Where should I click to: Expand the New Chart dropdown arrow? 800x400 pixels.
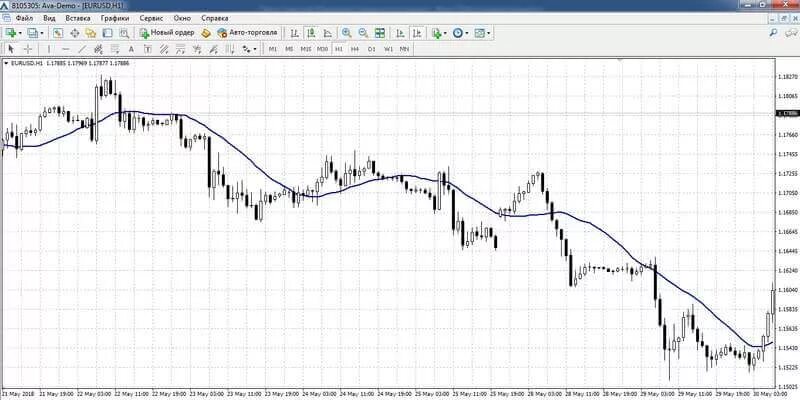coord(20,33)
